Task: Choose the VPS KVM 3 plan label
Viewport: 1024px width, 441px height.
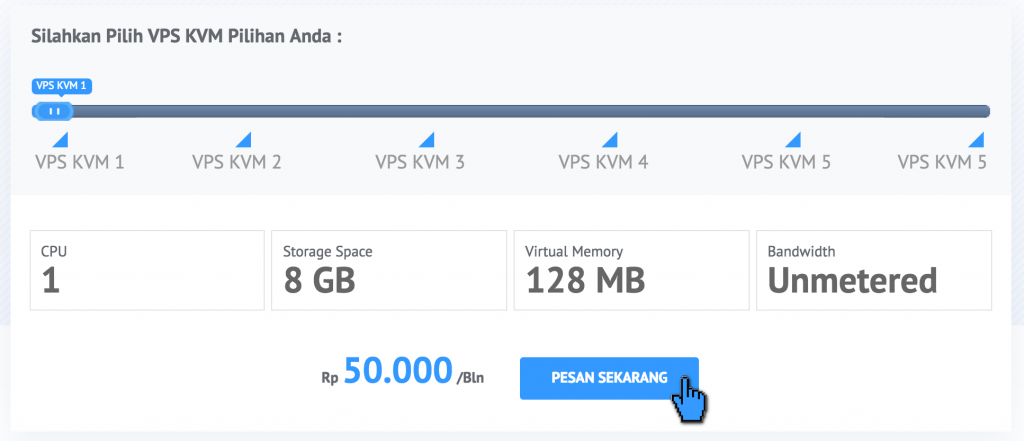Action: click(420, 162)
